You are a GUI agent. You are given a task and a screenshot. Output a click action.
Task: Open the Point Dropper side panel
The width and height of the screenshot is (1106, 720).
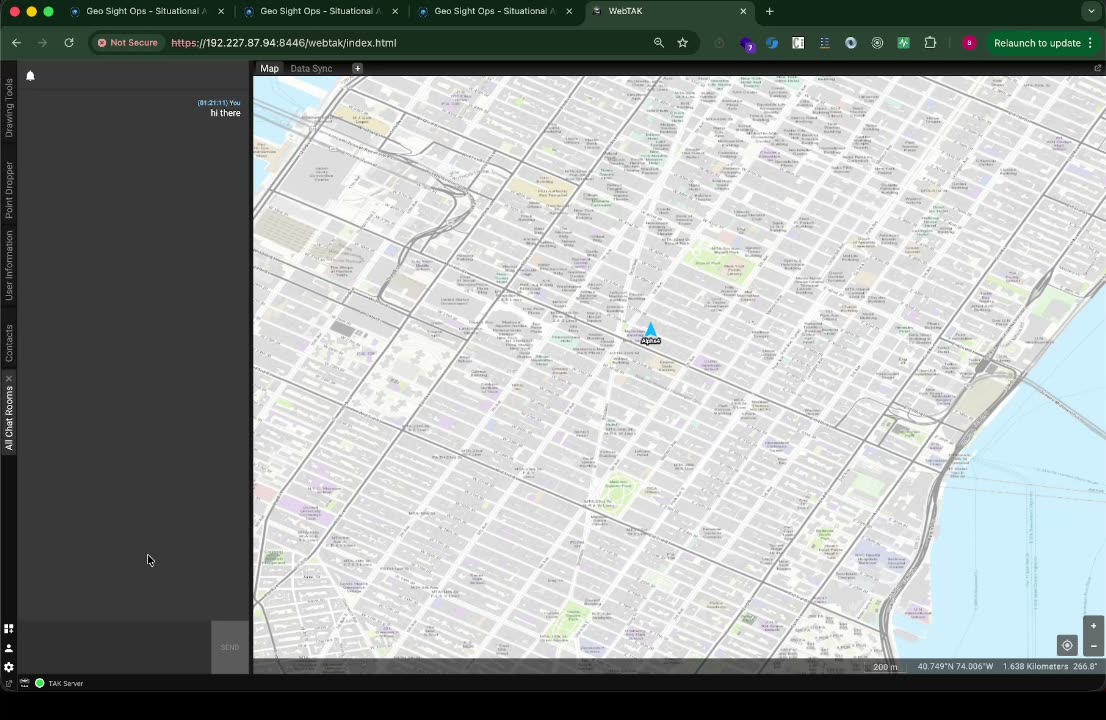pos(8,190)
